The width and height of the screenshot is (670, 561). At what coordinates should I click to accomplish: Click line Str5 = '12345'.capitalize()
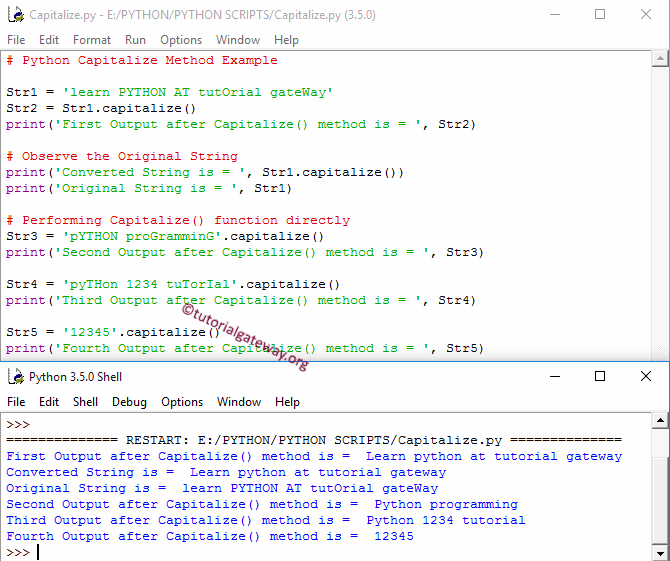coord(113,332)
